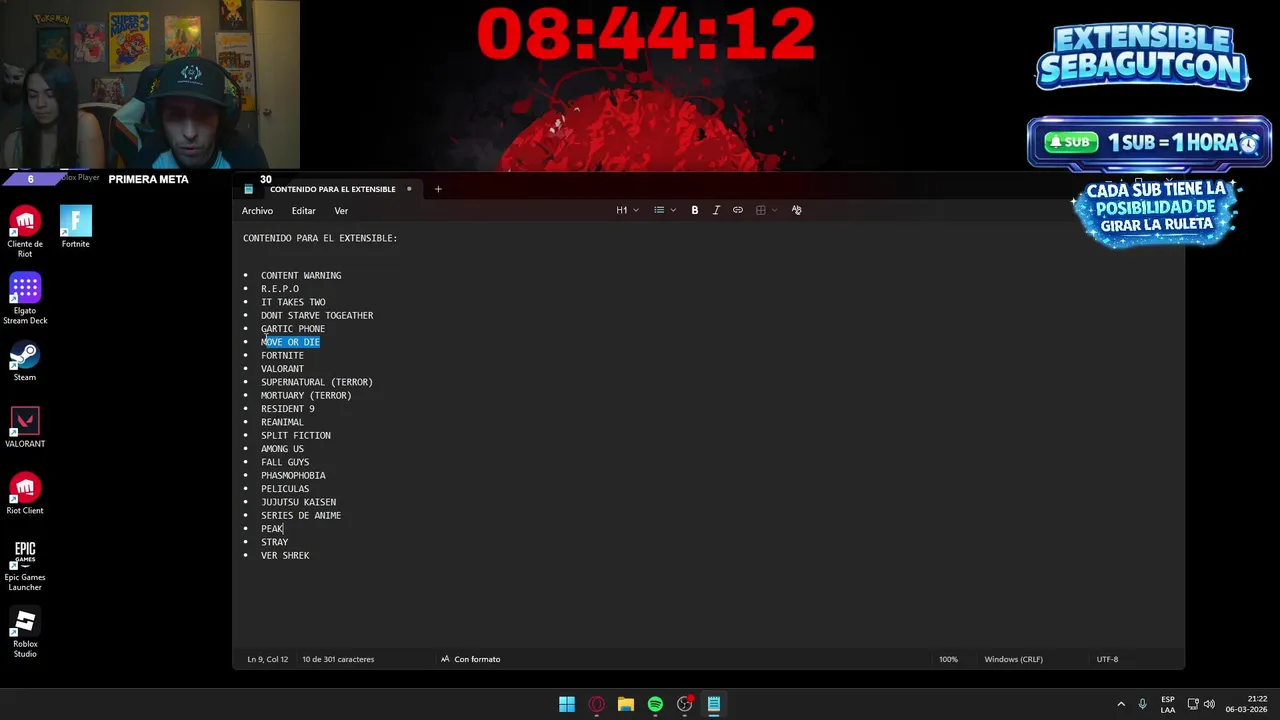Open the Ver menu
This screenshot has width=1280, height=720.
click(x=341, y=211)
